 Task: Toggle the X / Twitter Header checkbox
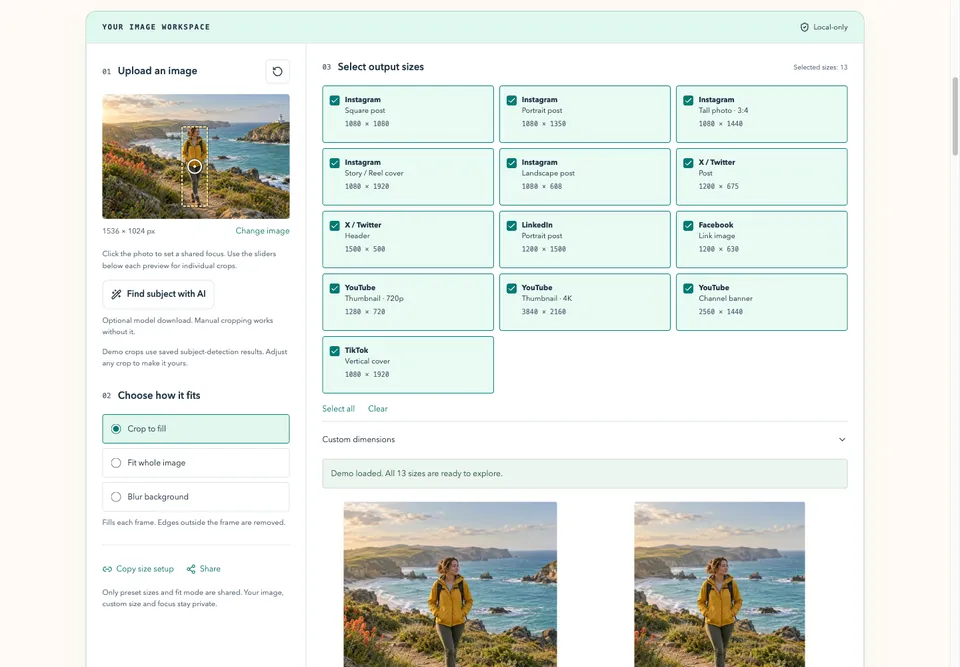334,225
